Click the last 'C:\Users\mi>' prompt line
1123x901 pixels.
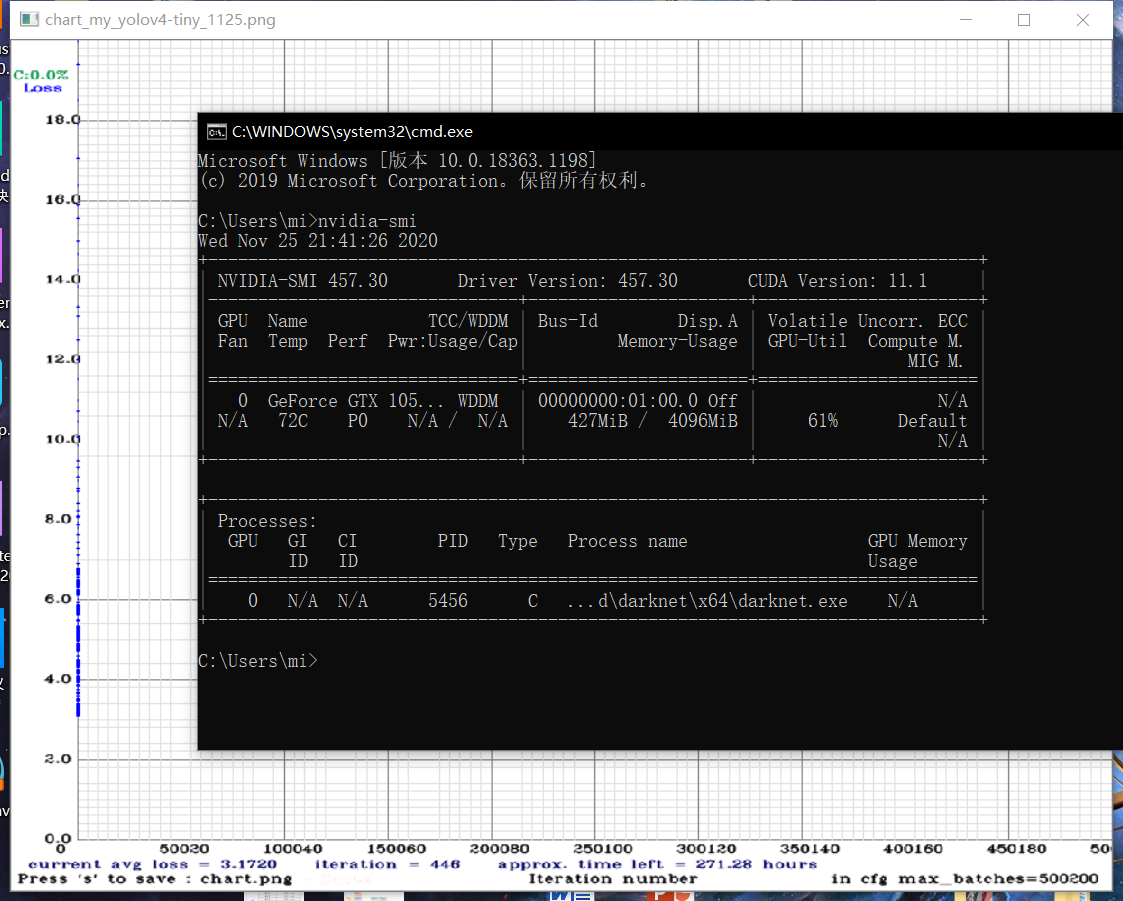click(x=258, y=660)
